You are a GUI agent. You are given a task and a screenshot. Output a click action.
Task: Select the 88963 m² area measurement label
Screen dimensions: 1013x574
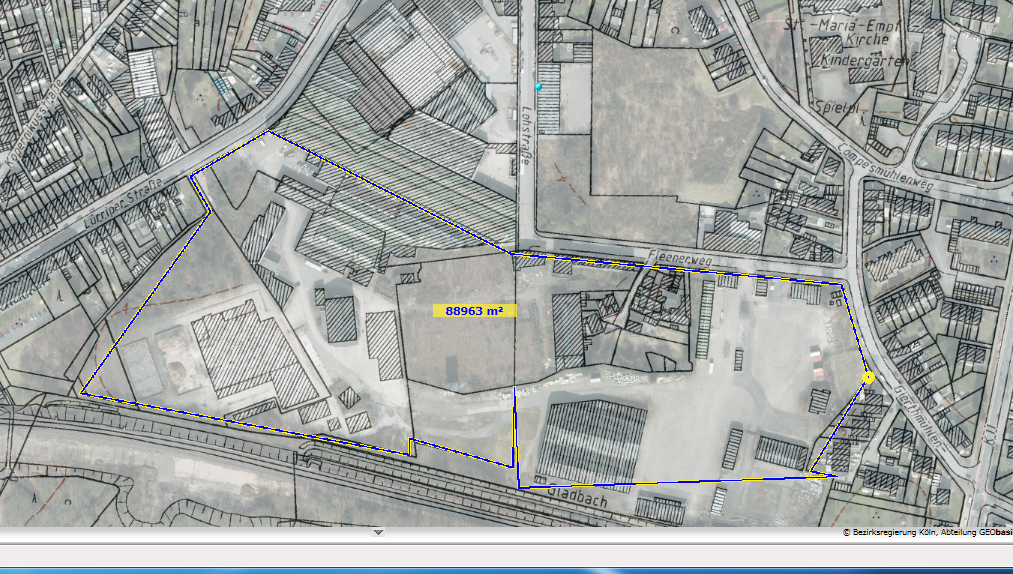(474, 311)
